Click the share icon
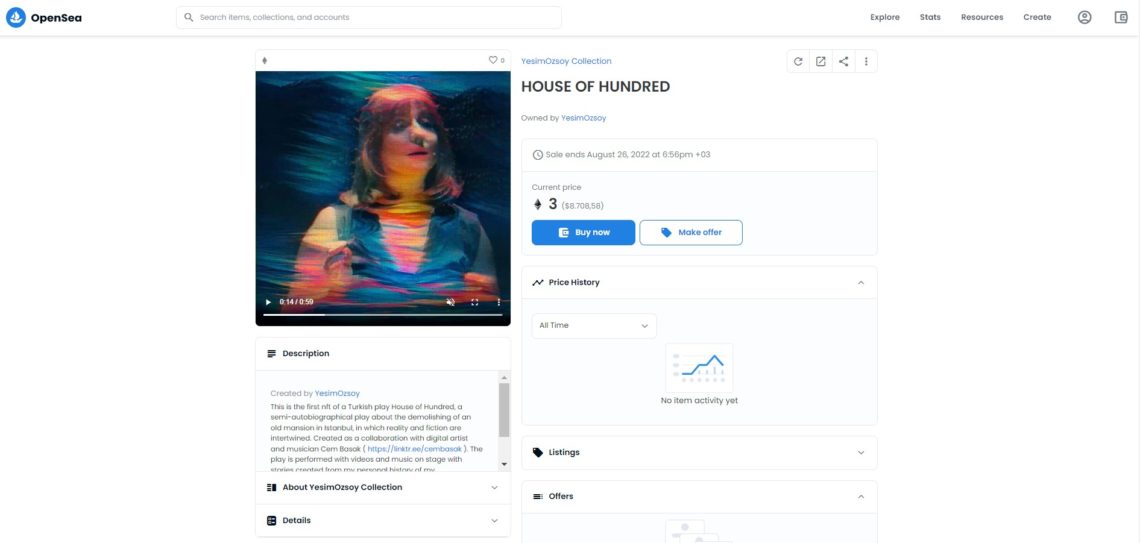 point(843,62)
